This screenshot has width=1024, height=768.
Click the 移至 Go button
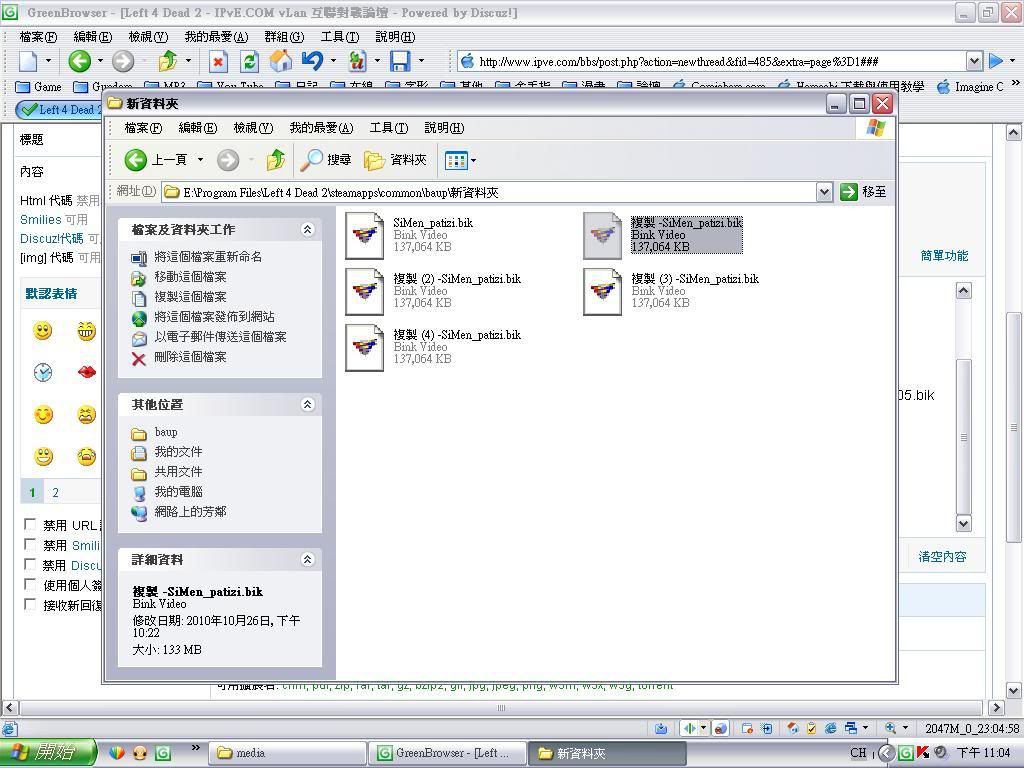click(x=864, y=192)
